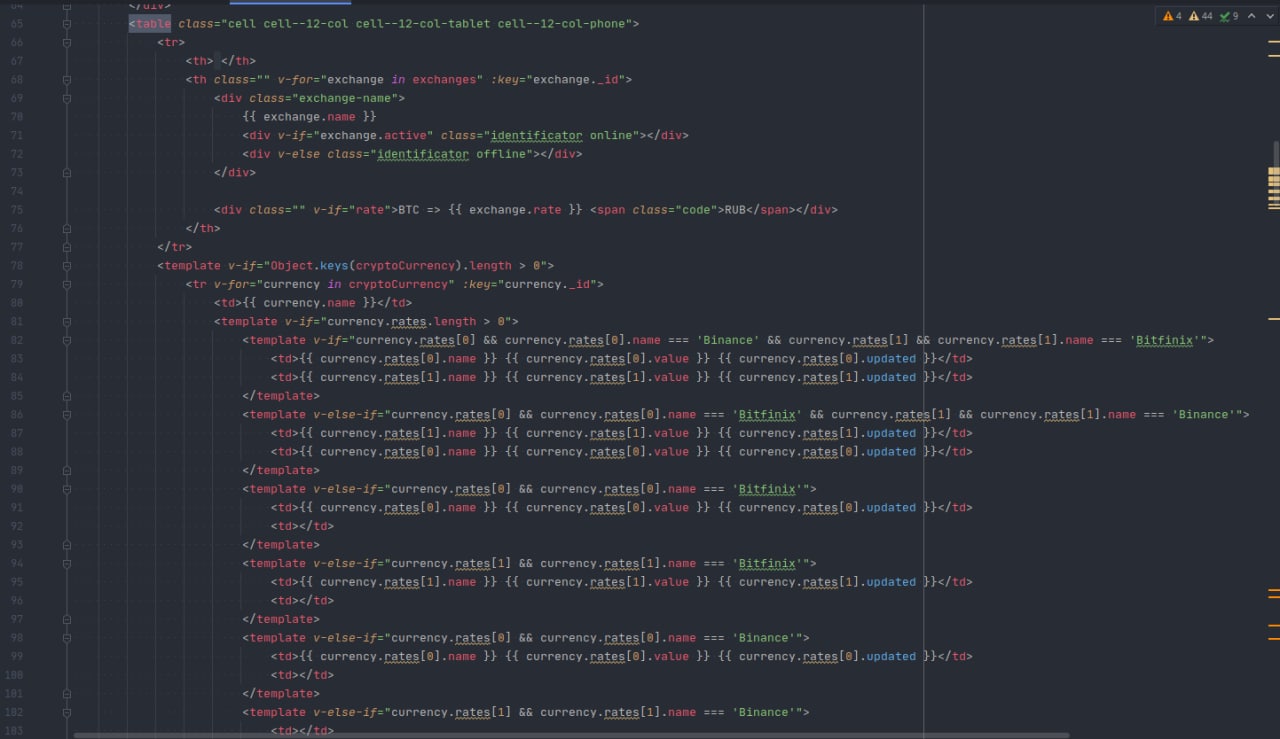Click the empty <td></td> on line 100

tap(302, 675)
